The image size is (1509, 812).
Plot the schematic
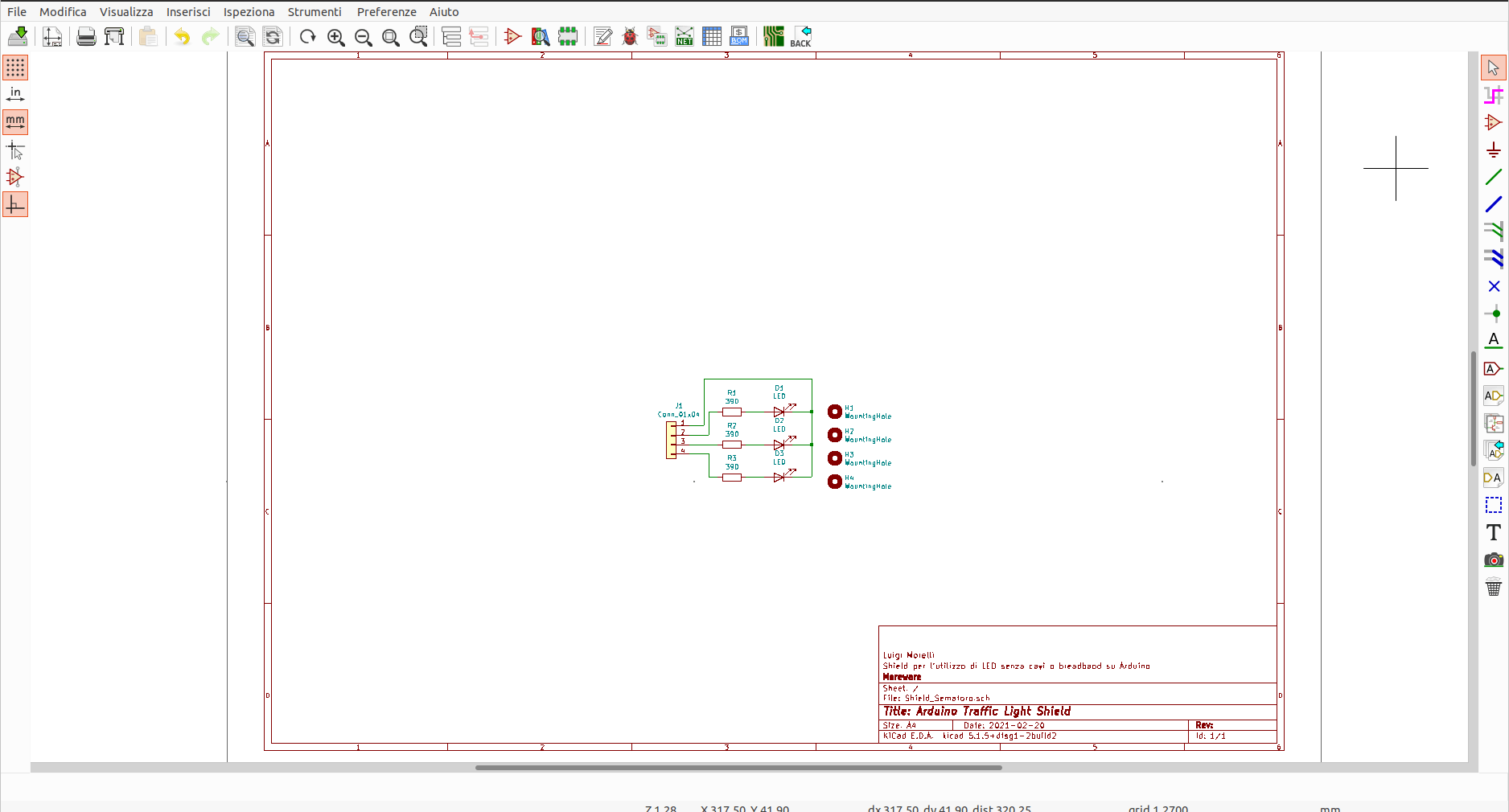(x=114, y=36)
